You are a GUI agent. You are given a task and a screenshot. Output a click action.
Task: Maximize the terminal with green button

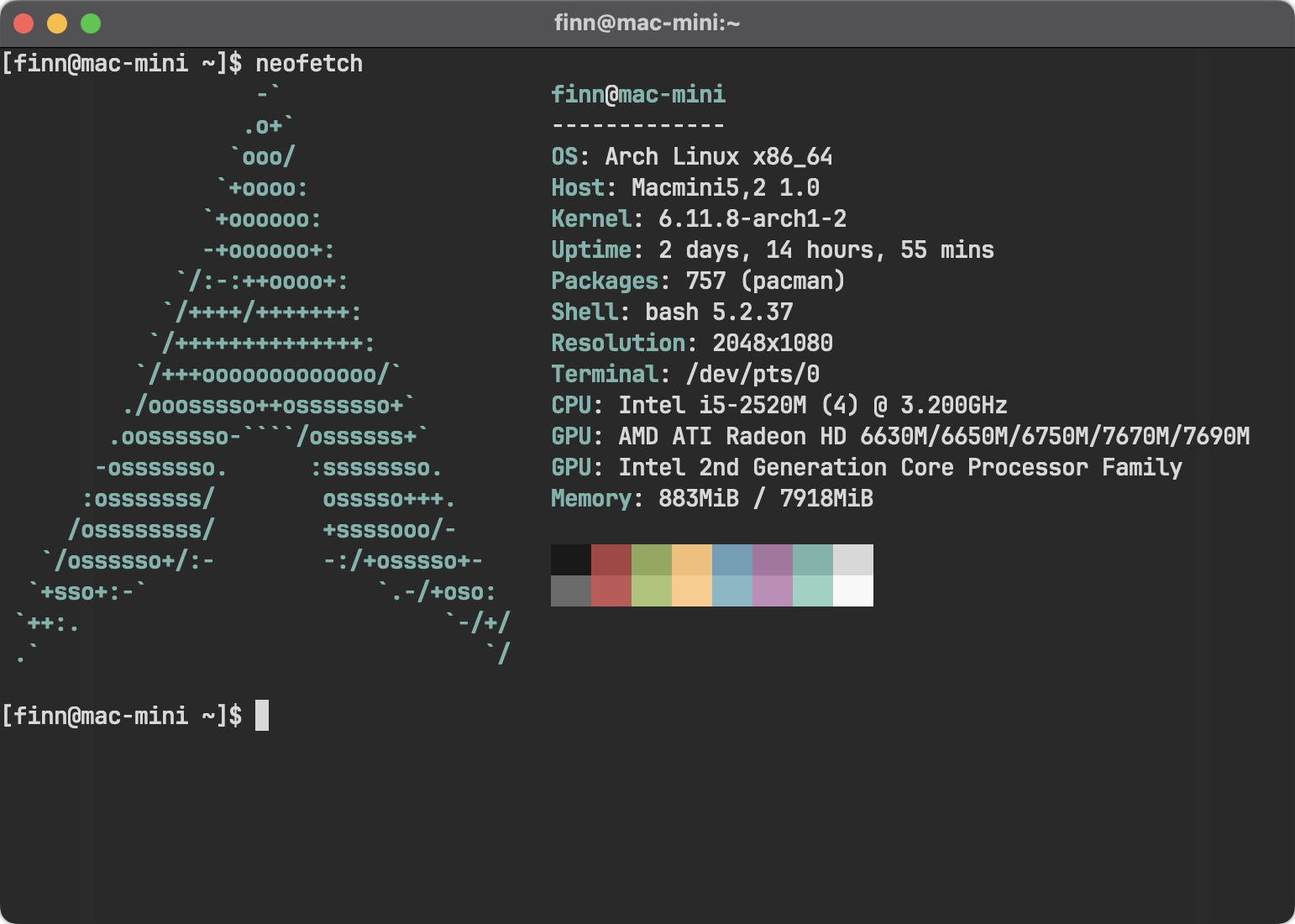(x=91, y=24)
